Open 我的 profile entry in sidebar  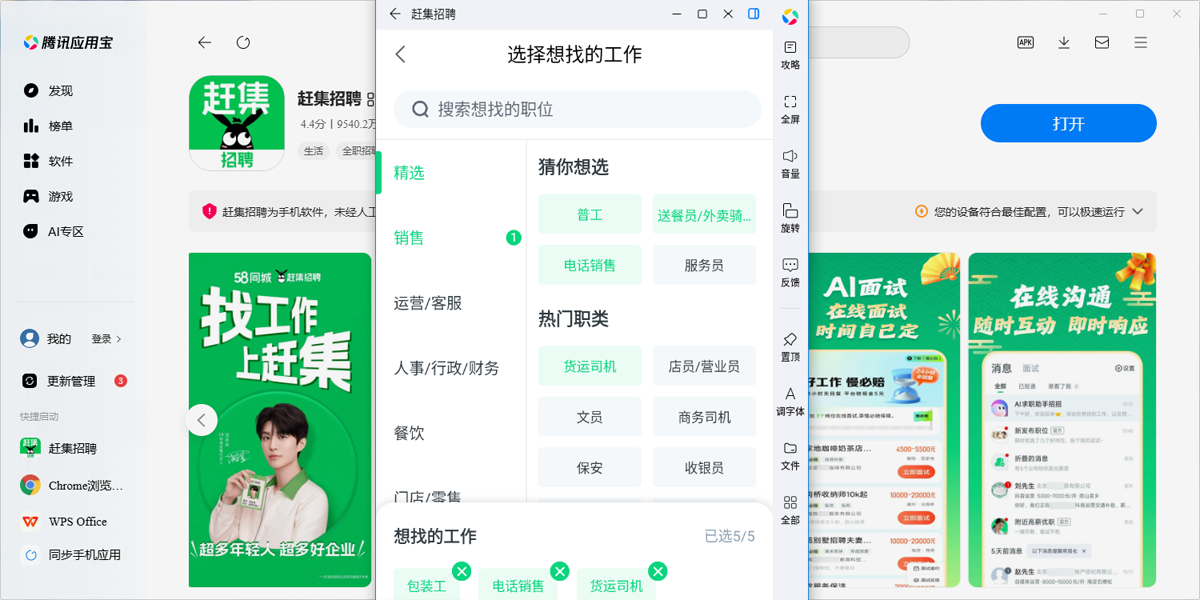point(45,339)
